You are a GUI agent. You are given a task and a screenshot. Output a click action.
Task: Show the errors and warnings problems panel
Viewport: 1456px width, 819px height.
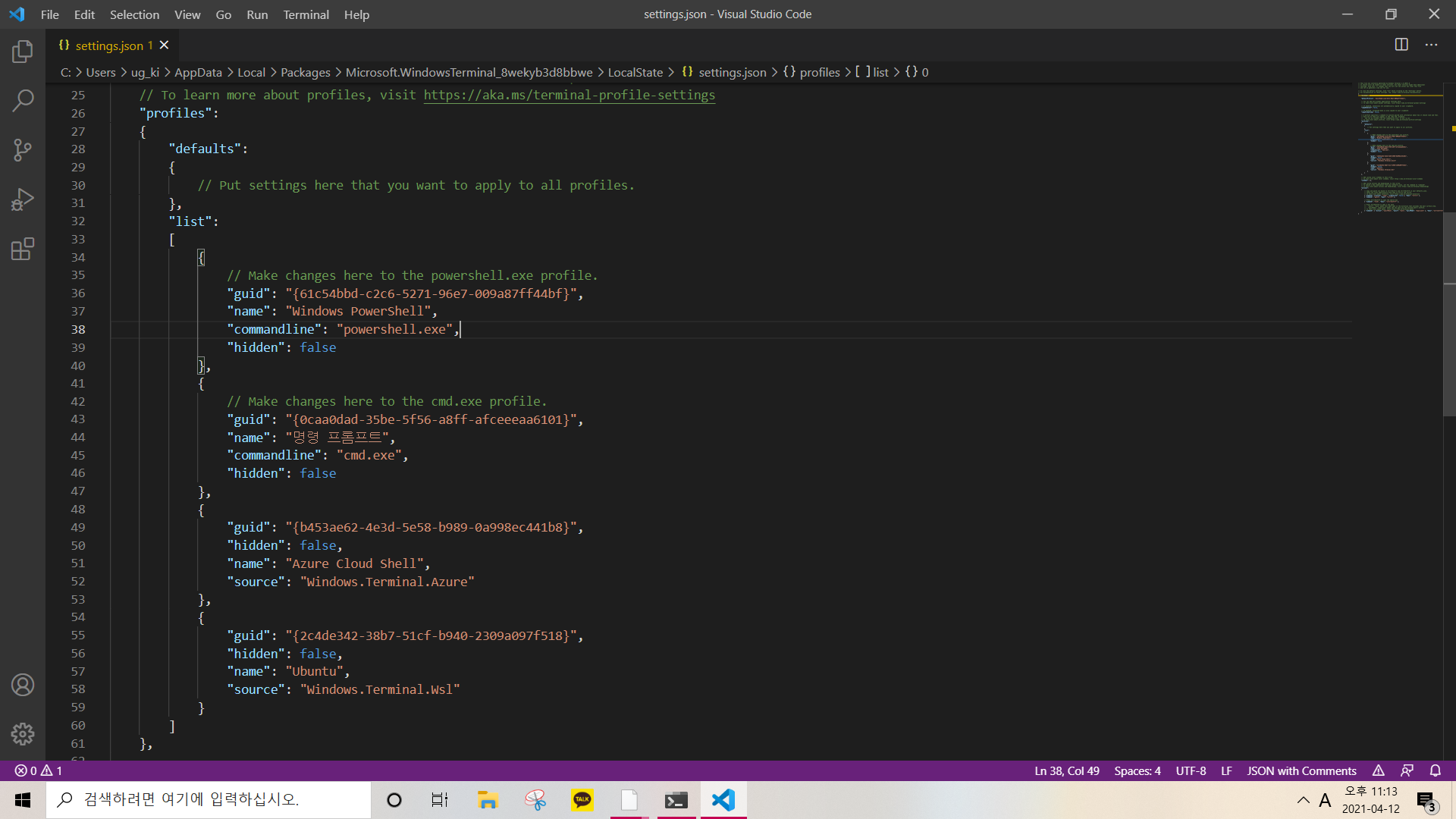[x=39, y=770]
